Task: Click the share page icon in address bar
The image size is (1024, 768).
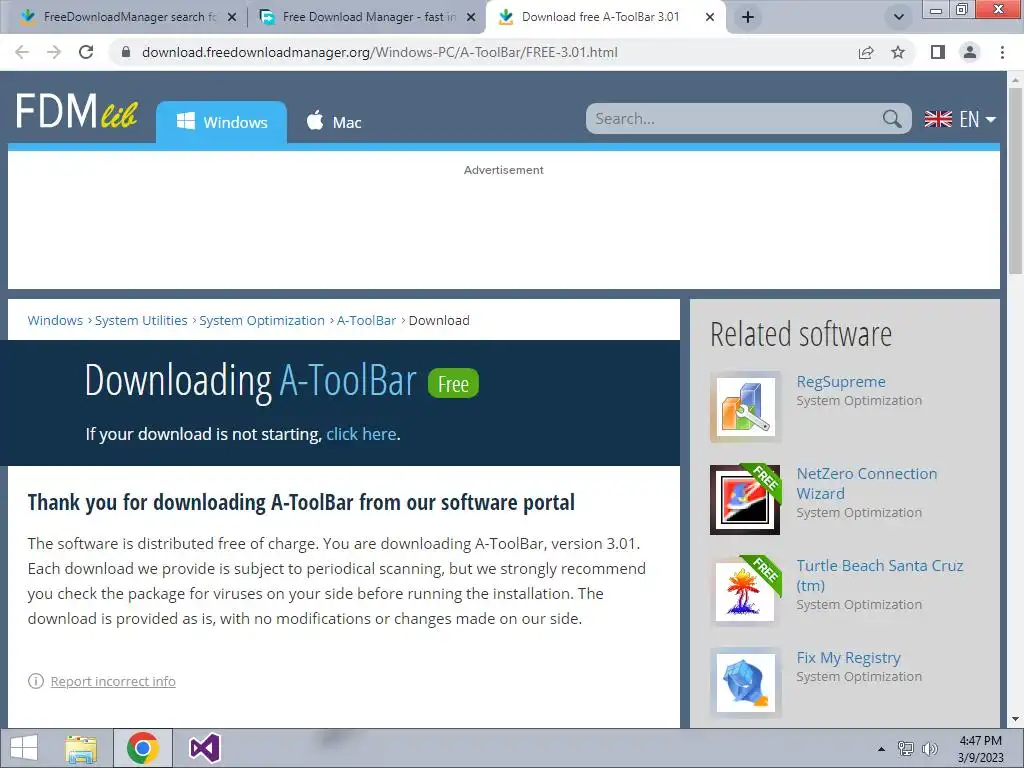Action: pos(866,52)
